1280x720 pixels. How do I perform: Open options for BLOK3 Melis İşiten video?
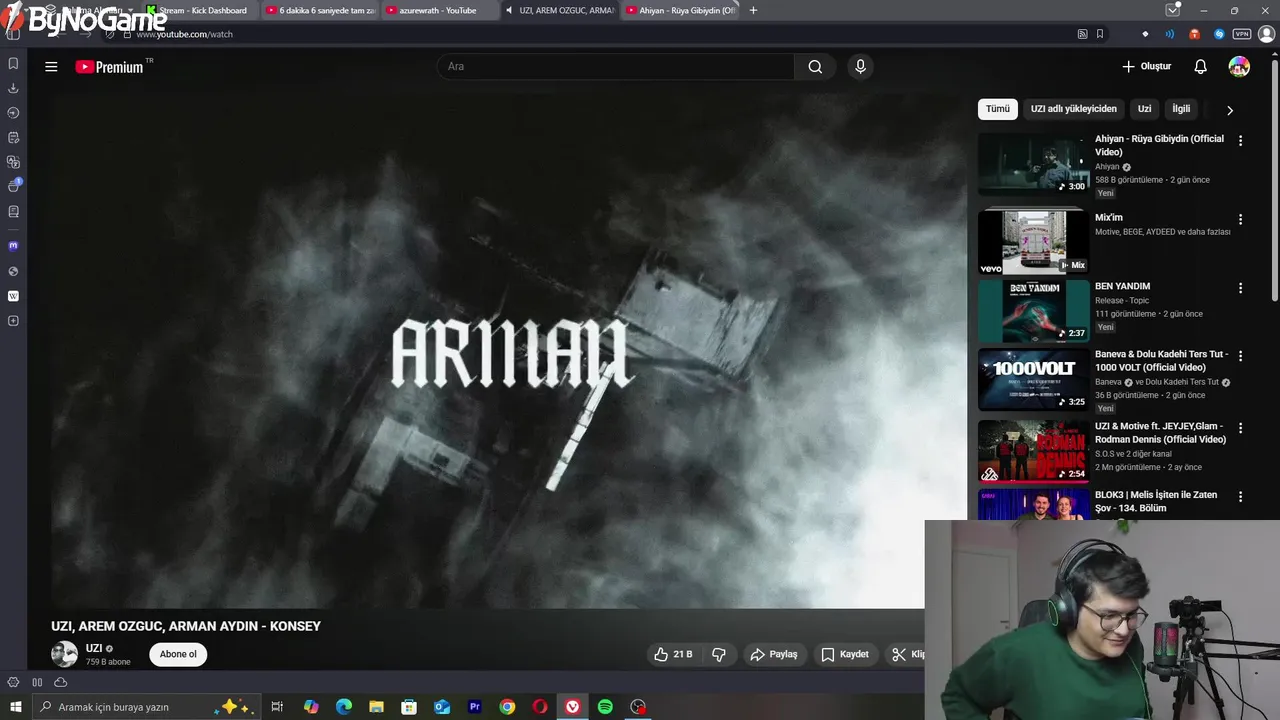coord(1240,497)
